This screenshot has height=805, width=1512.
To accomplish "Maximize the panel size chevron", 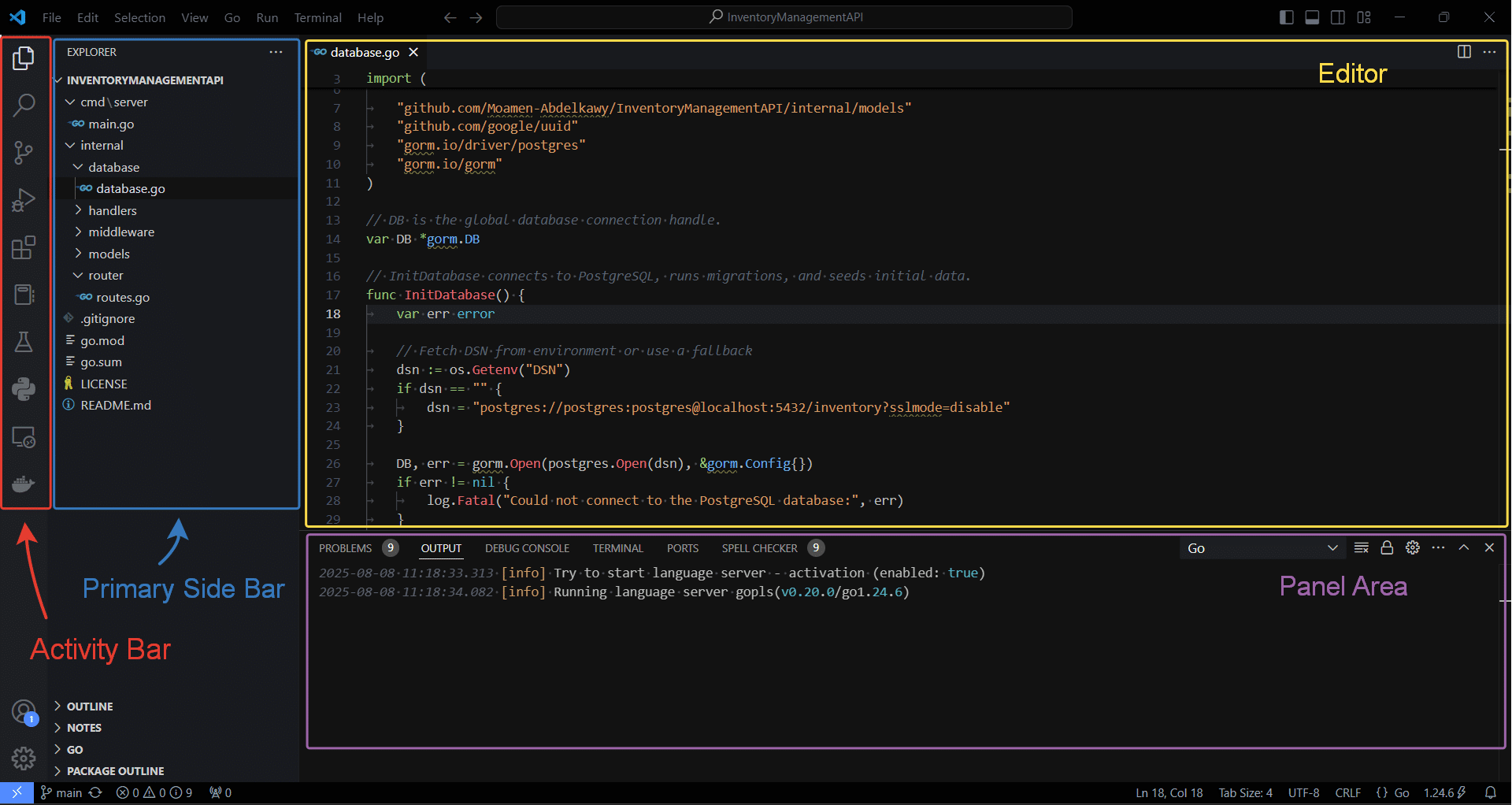I will click(1464, 548).
